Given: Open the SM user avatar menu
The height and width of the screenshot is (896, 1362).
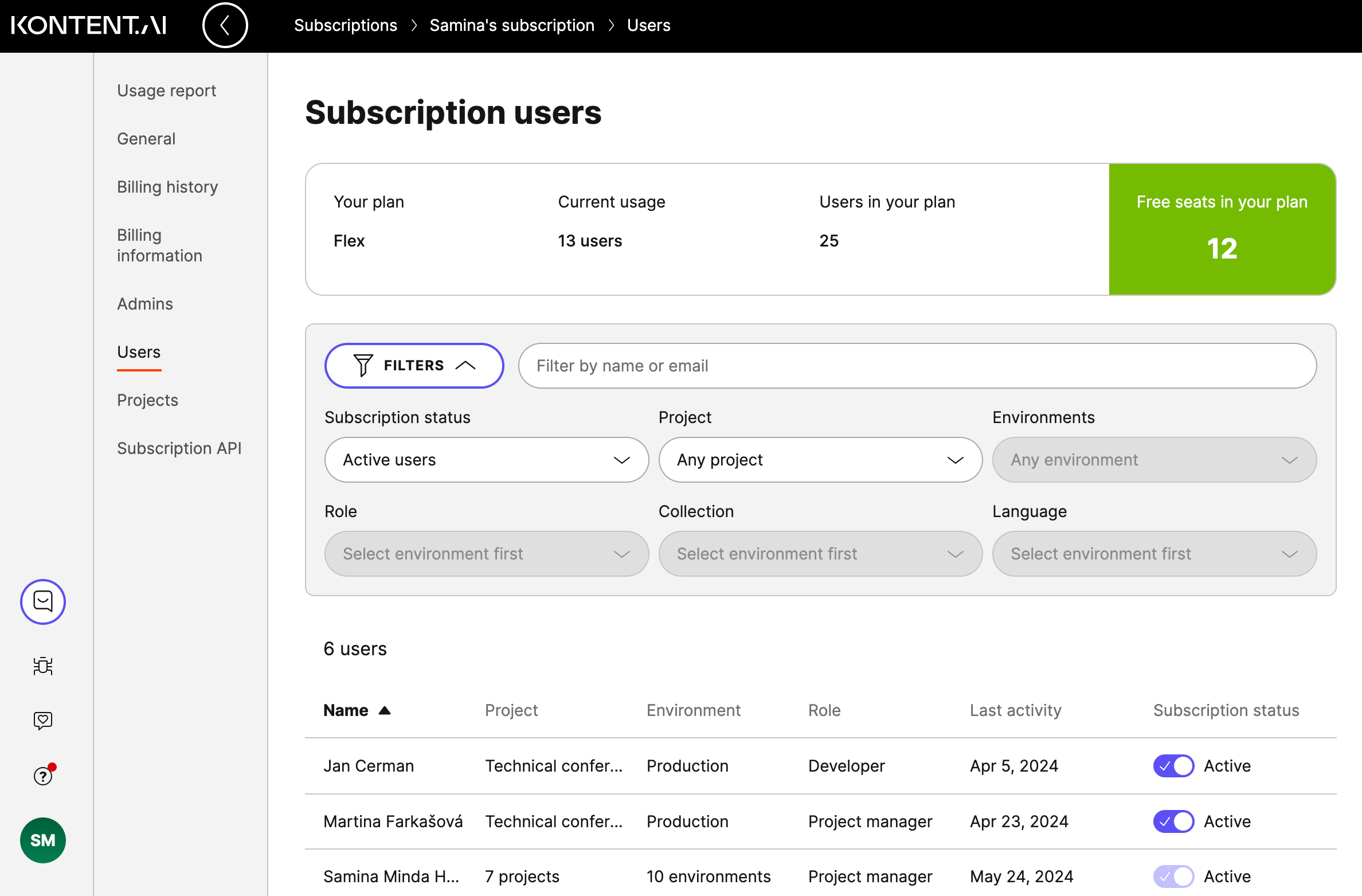Looking at the screenshot, I should click(x=43, y=840).
